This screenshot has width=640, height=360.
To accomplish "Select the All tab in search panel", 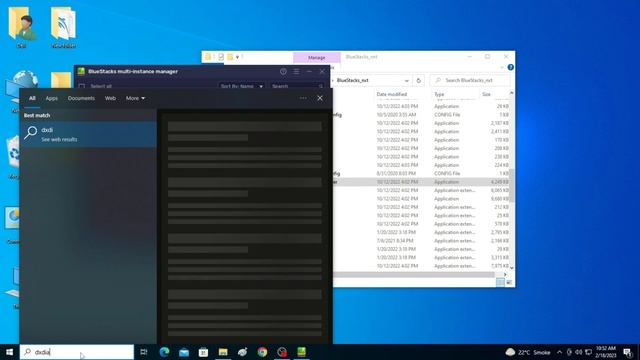I will tap(32, 98).
